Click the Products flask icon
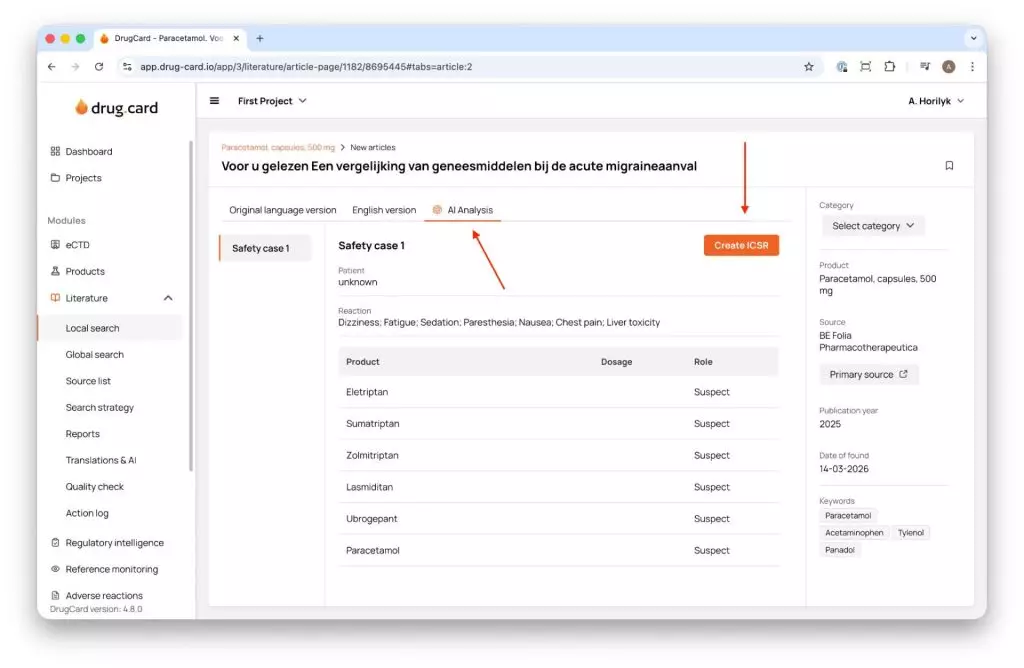Image resolution: width=1024 pixels, height=668 pixels. [x=56, y=271]
